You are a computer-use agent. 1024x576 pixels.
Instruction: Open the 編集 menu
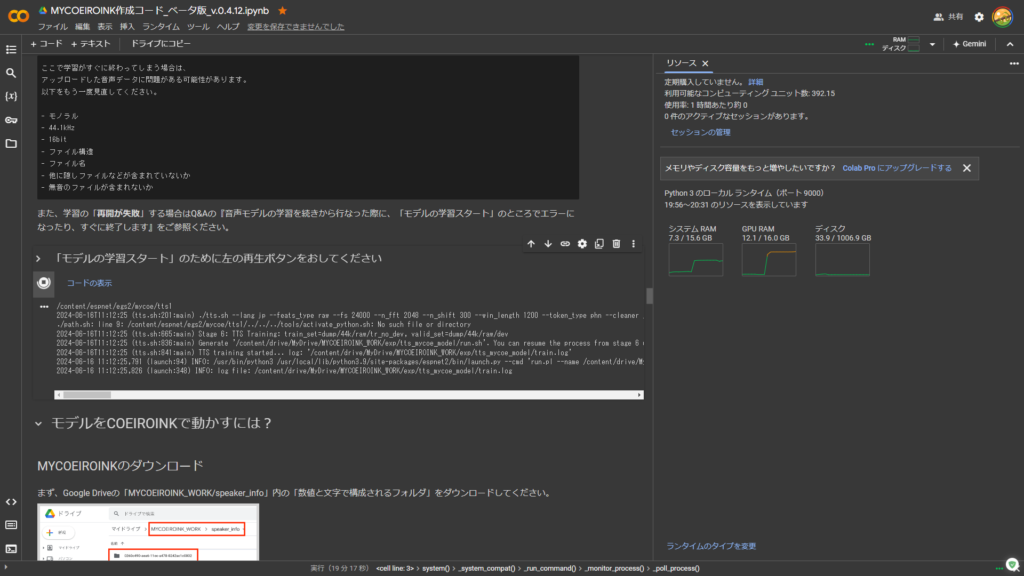82,27
